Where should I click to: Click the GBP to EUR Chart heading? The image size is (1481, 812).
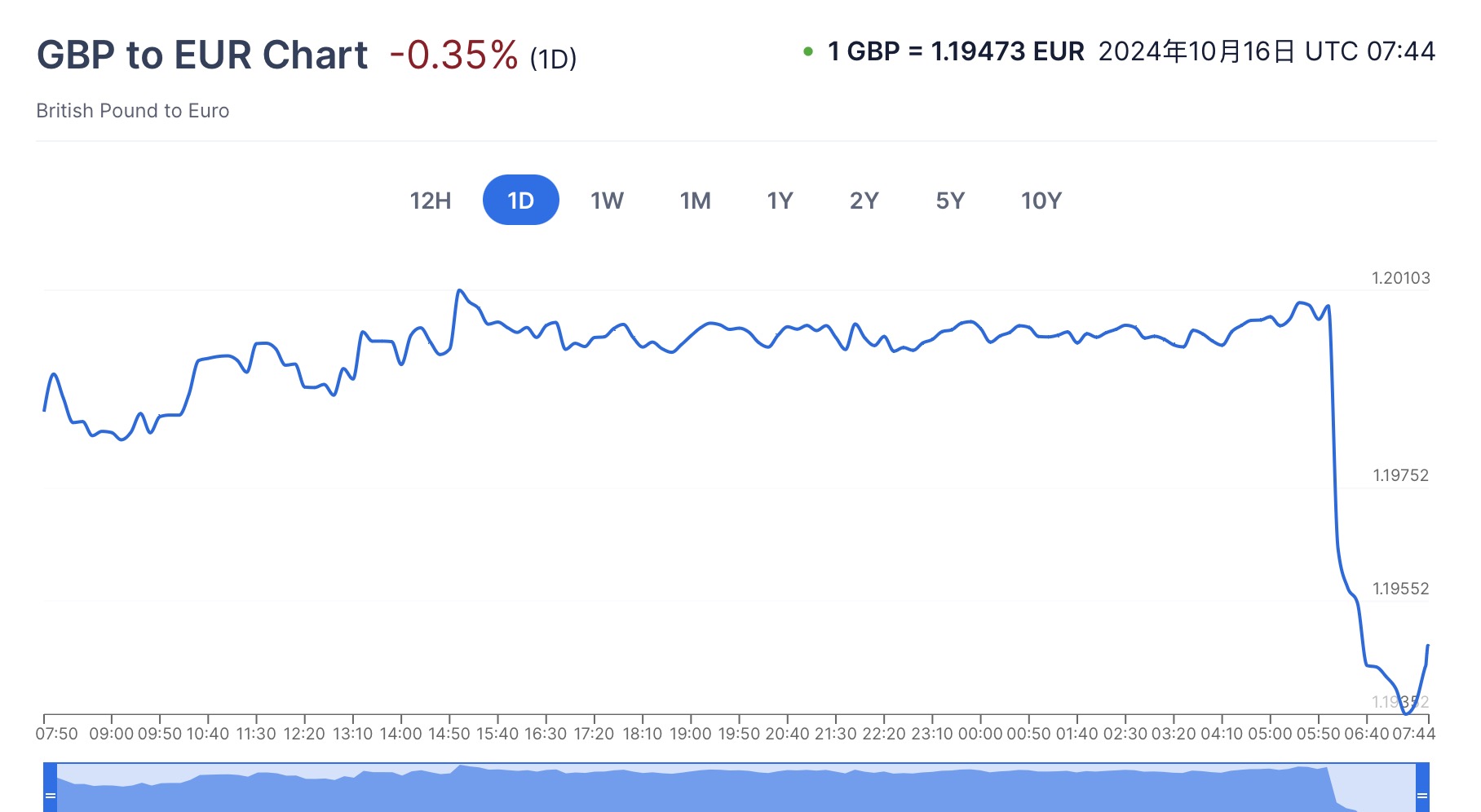coord(202,55)
